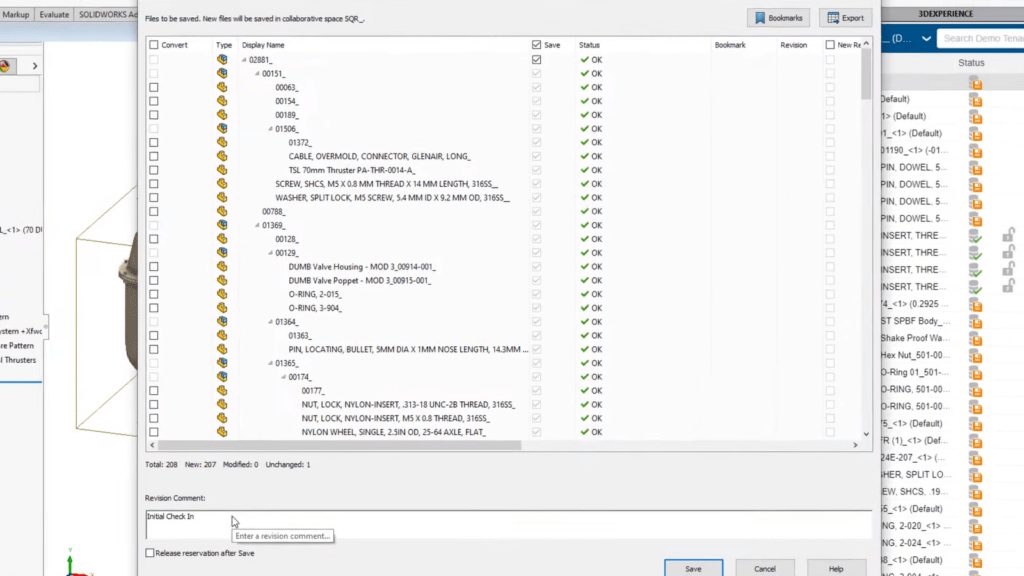Click vertical scrollbar thumb in file list
Image resolution: width=1024 pixels, height=576 pixels.
tap(866, 74)
